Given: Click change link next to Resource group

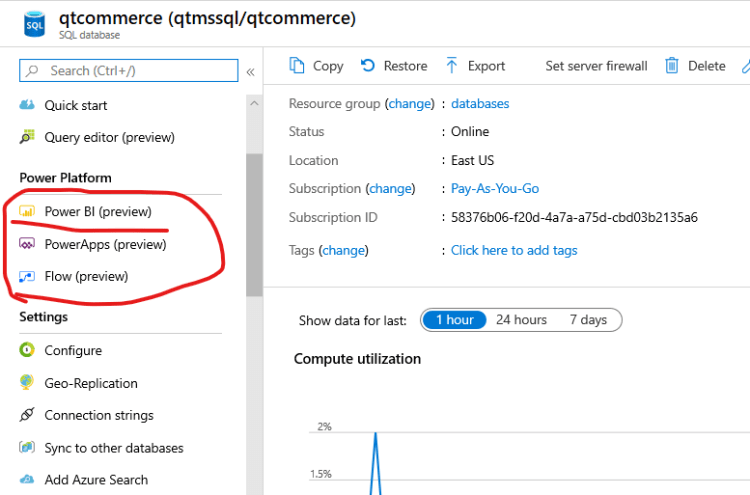Looking at the screenshot, I should coord(410,104).
